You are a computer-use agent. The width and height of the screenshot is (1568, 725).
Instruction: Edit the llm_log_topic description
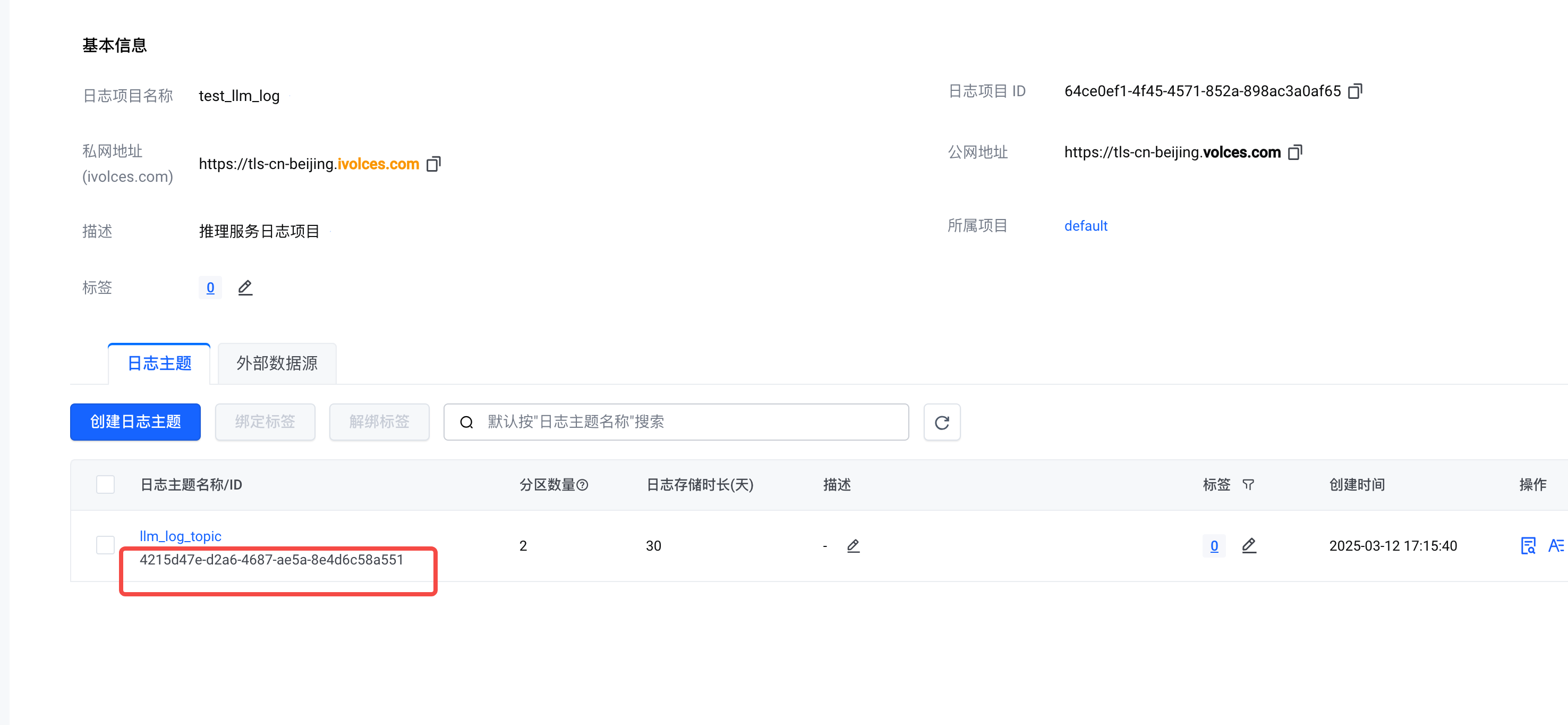pos(853,546)
